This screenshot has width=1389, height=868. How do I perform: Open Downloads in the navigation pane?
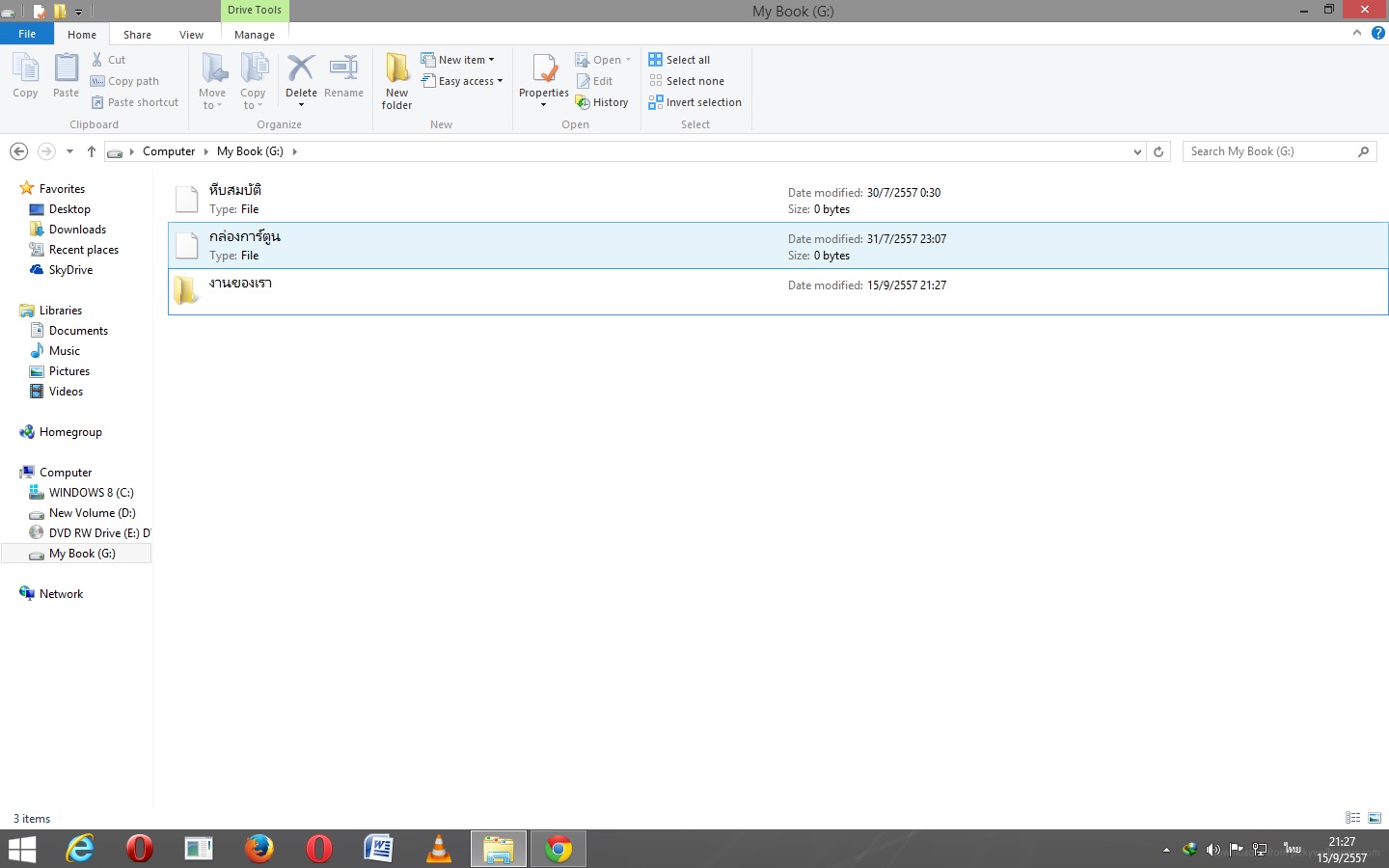point(77,230)
